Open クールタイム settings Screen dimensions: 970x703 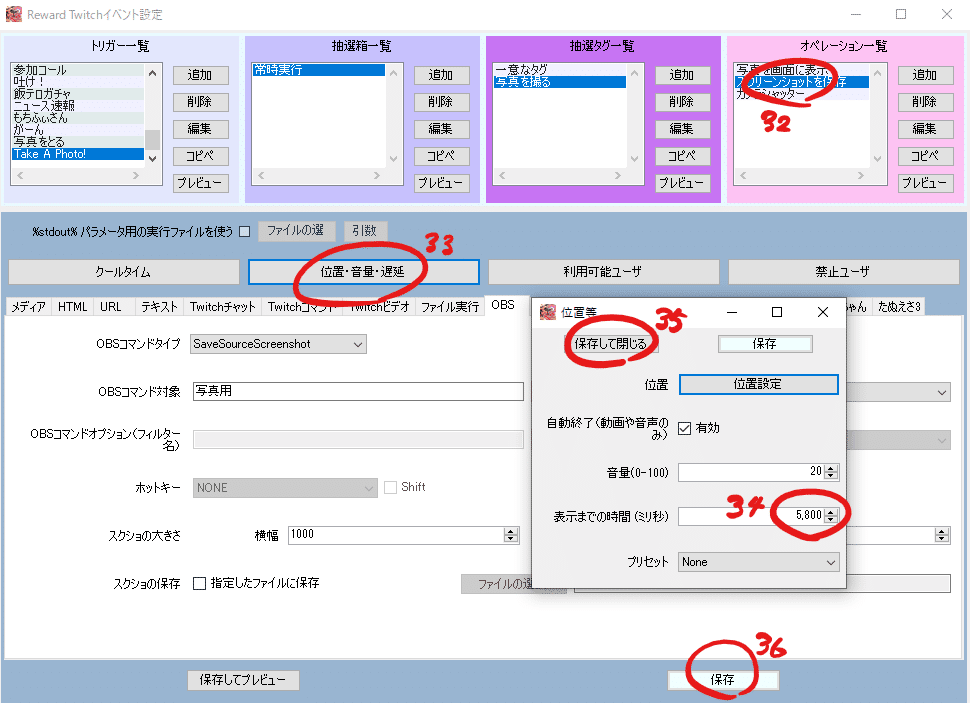pyautogui.click(x=124, y=272)
